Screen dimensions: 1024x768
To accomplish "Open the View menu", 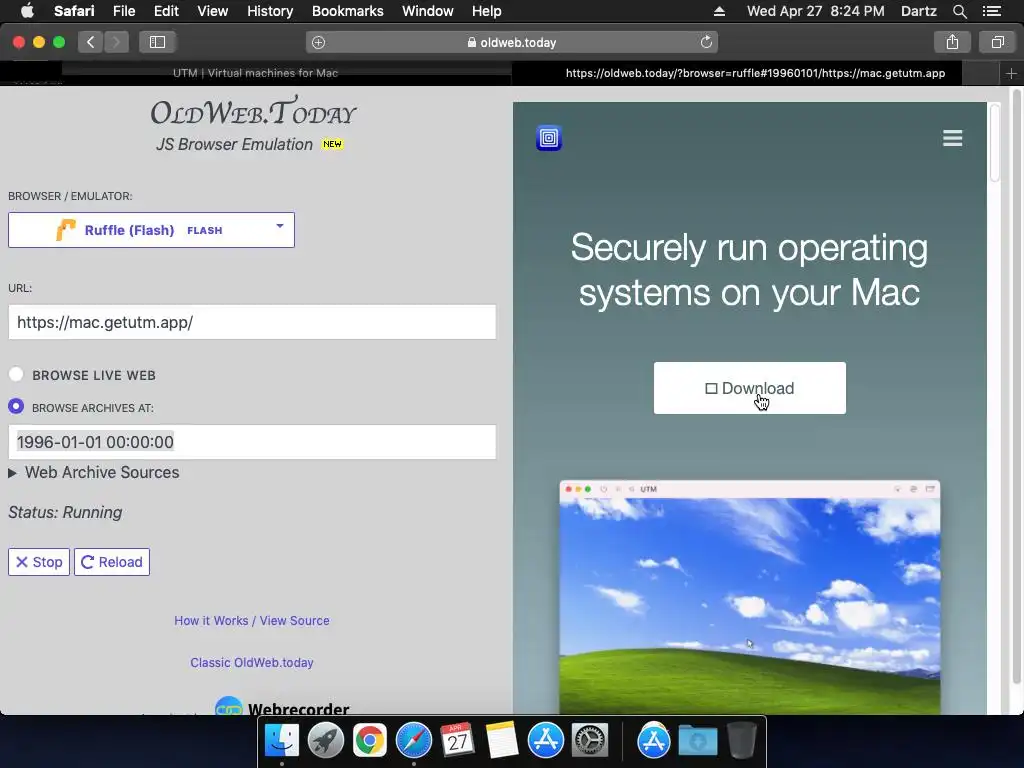I will (213, 11).
